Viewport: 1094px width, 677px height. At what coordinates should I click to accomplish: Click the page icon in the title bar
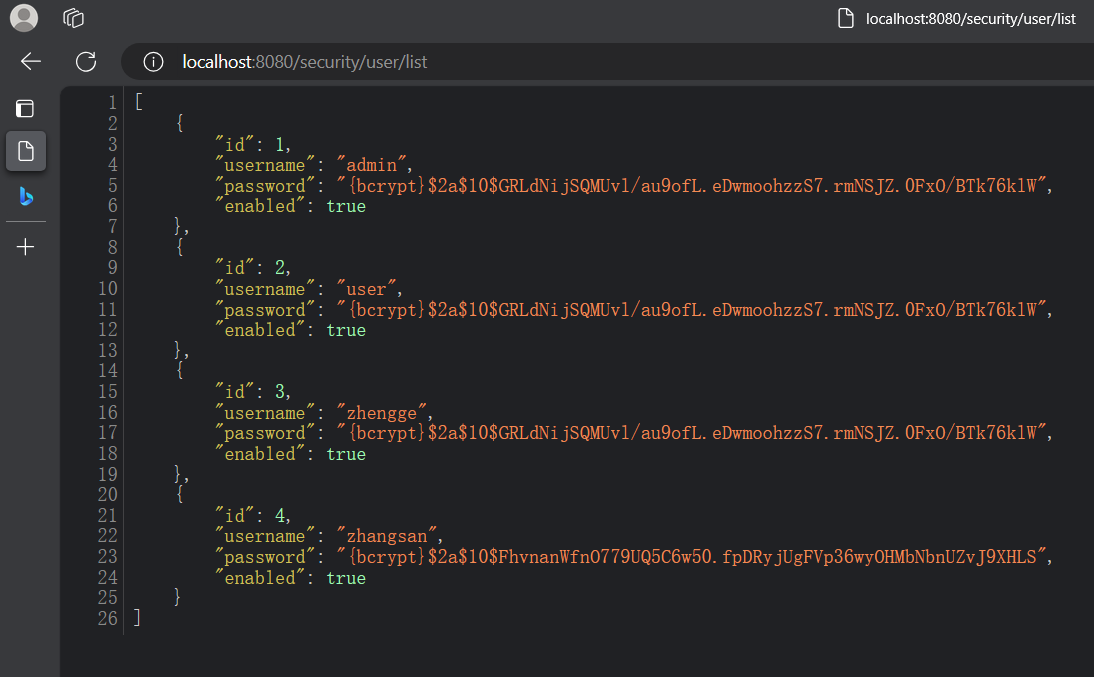(846, 18)
